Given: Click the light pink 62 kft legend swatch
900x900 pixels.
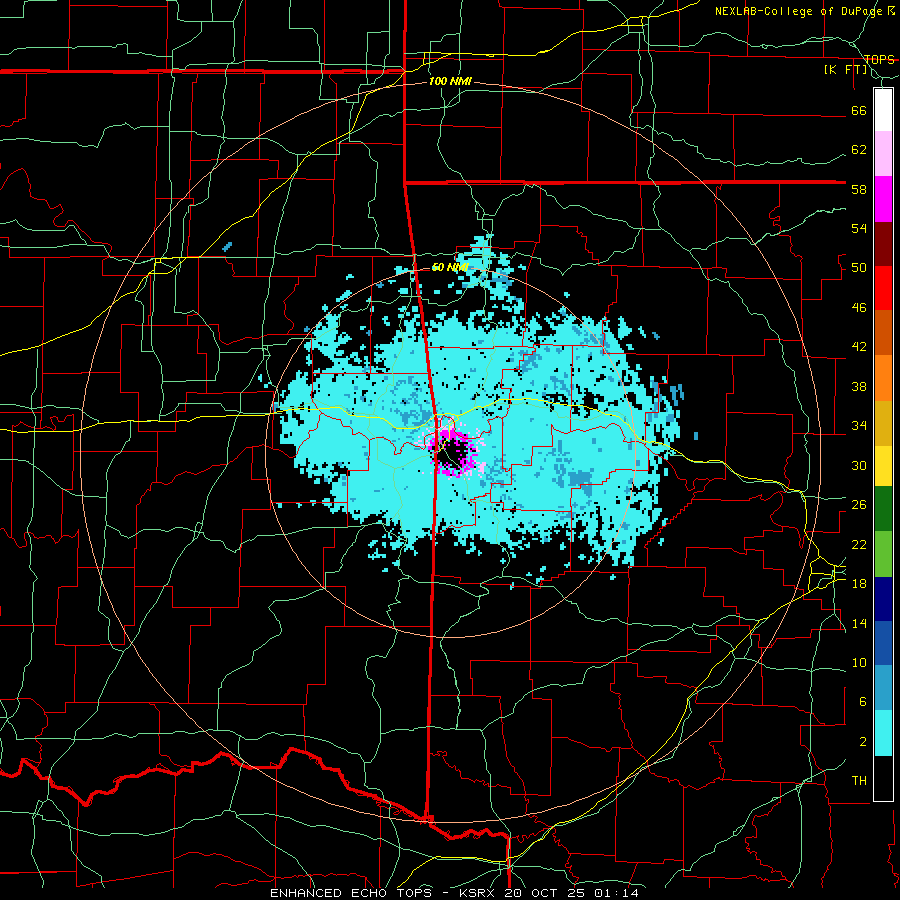Looking at the screenshot, I should coord(883,154).
